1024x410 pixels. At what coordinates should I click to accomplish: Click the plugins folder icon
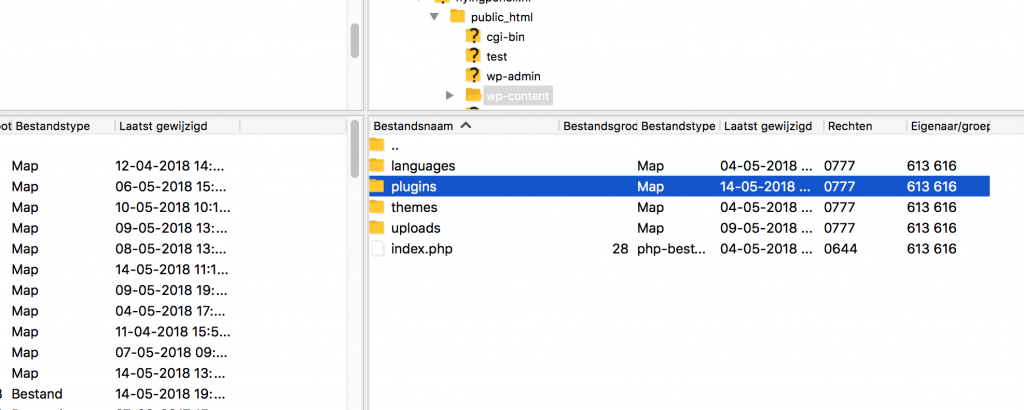[x=377, y=186]
